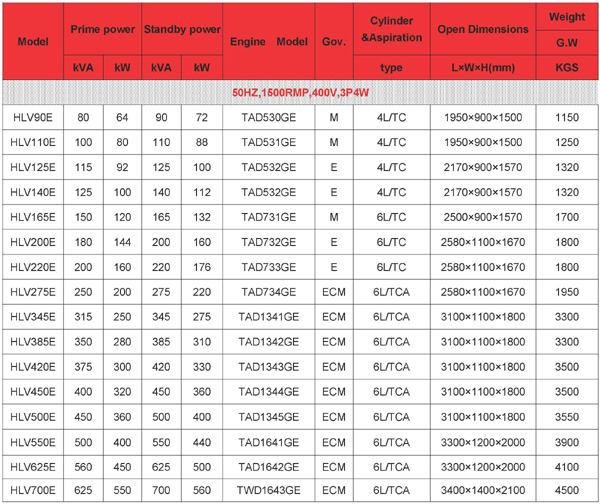Select model HLV275E

coord(33,292)
